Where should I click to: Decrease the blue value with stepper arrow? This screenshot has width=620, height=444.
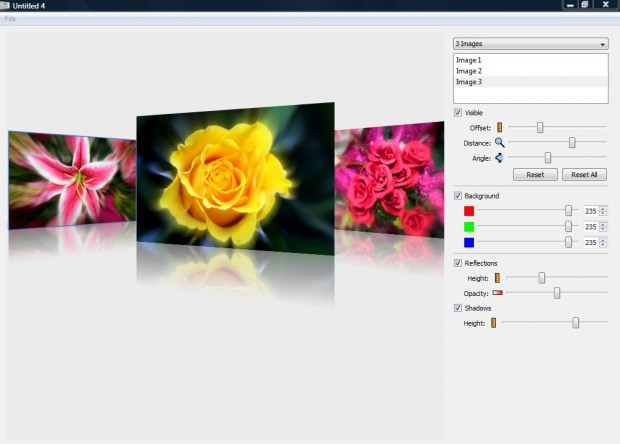[603, 245]
